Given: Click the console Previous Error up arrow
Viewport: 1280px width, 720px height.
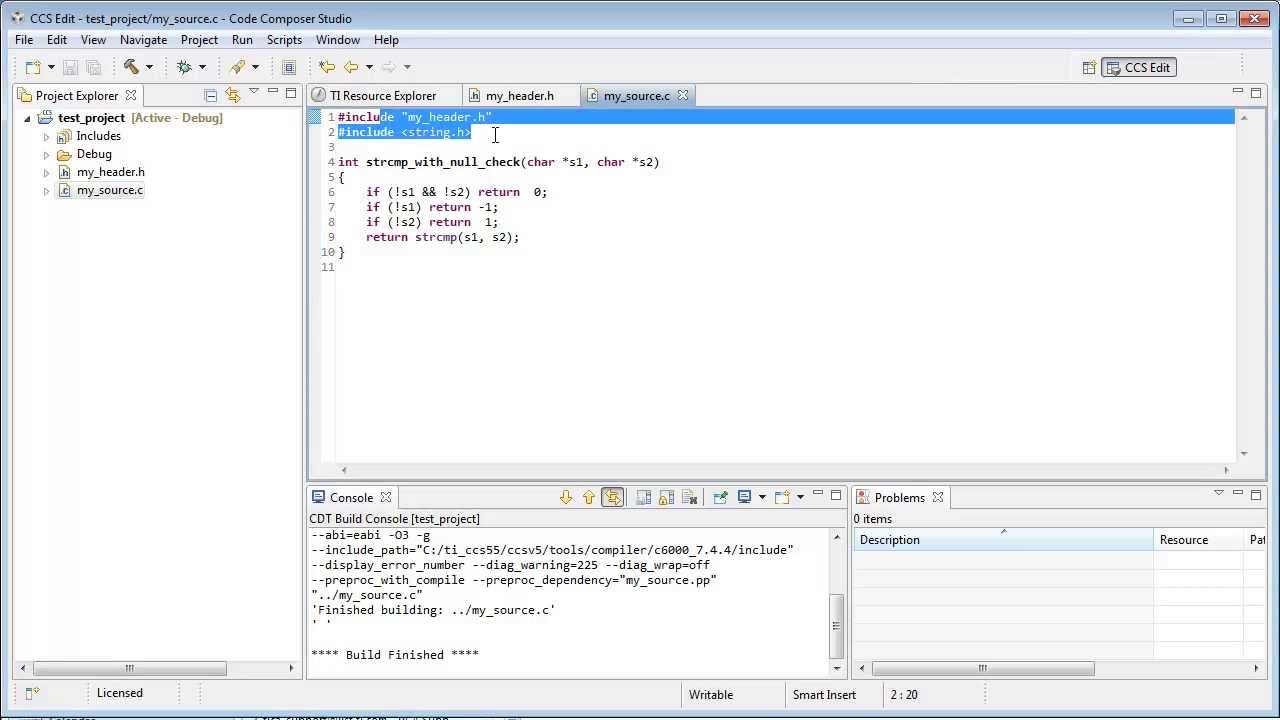Looking at the screenshot, I should click(x=589, y=497).
